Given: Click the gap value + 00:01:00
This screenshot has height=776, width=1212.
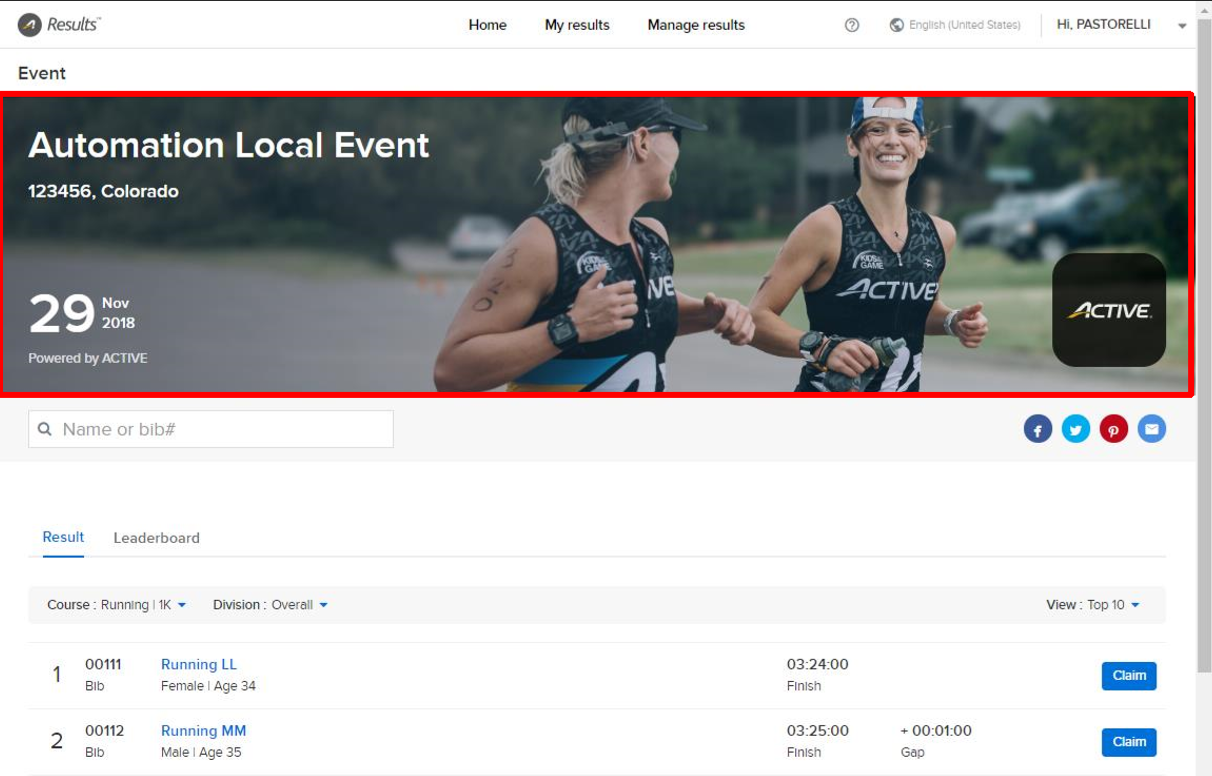Looking at the screenshot, I should point(936,731).
